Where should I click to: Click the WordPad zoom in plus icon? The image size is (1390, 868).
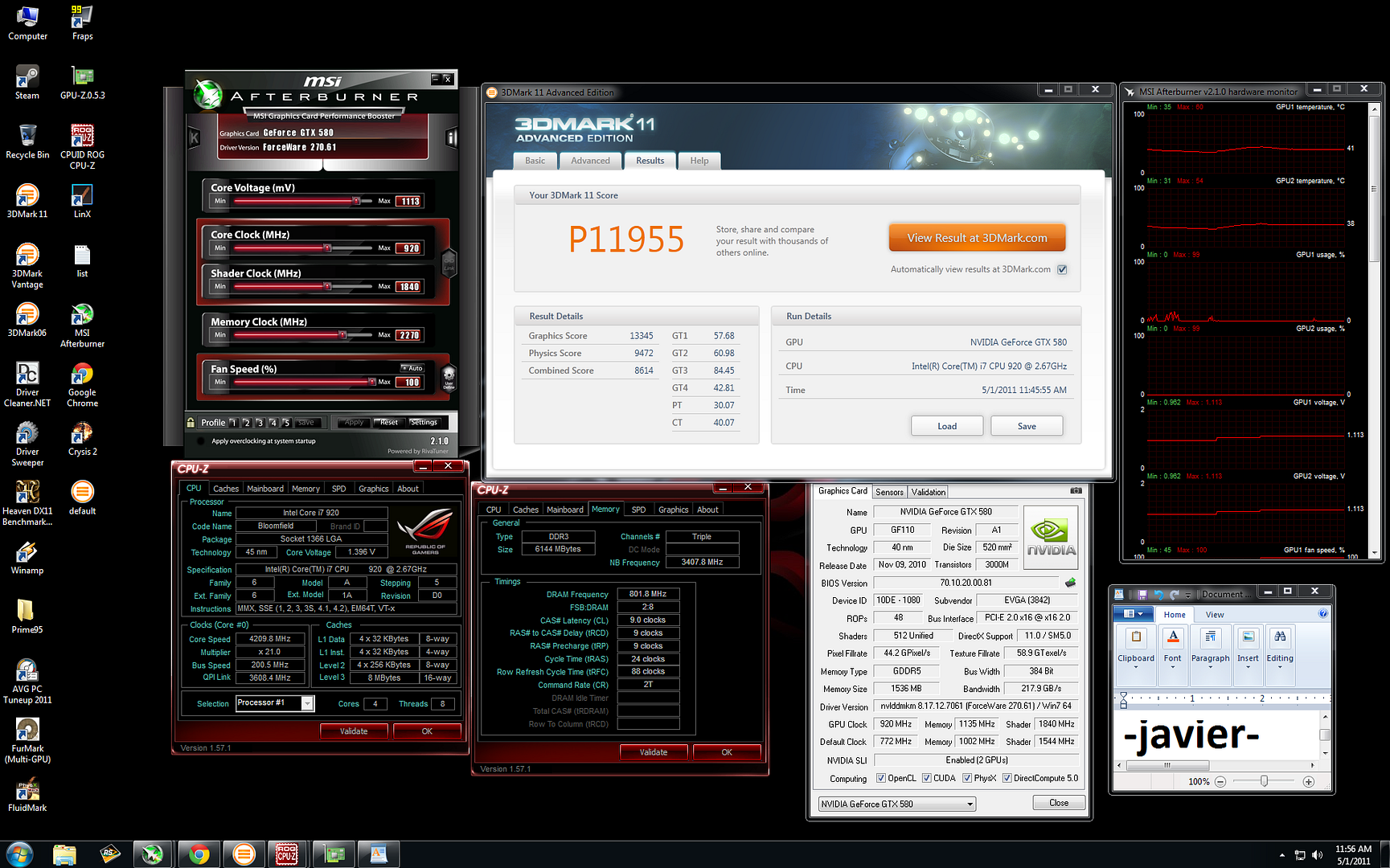[x=1309, y=781]
